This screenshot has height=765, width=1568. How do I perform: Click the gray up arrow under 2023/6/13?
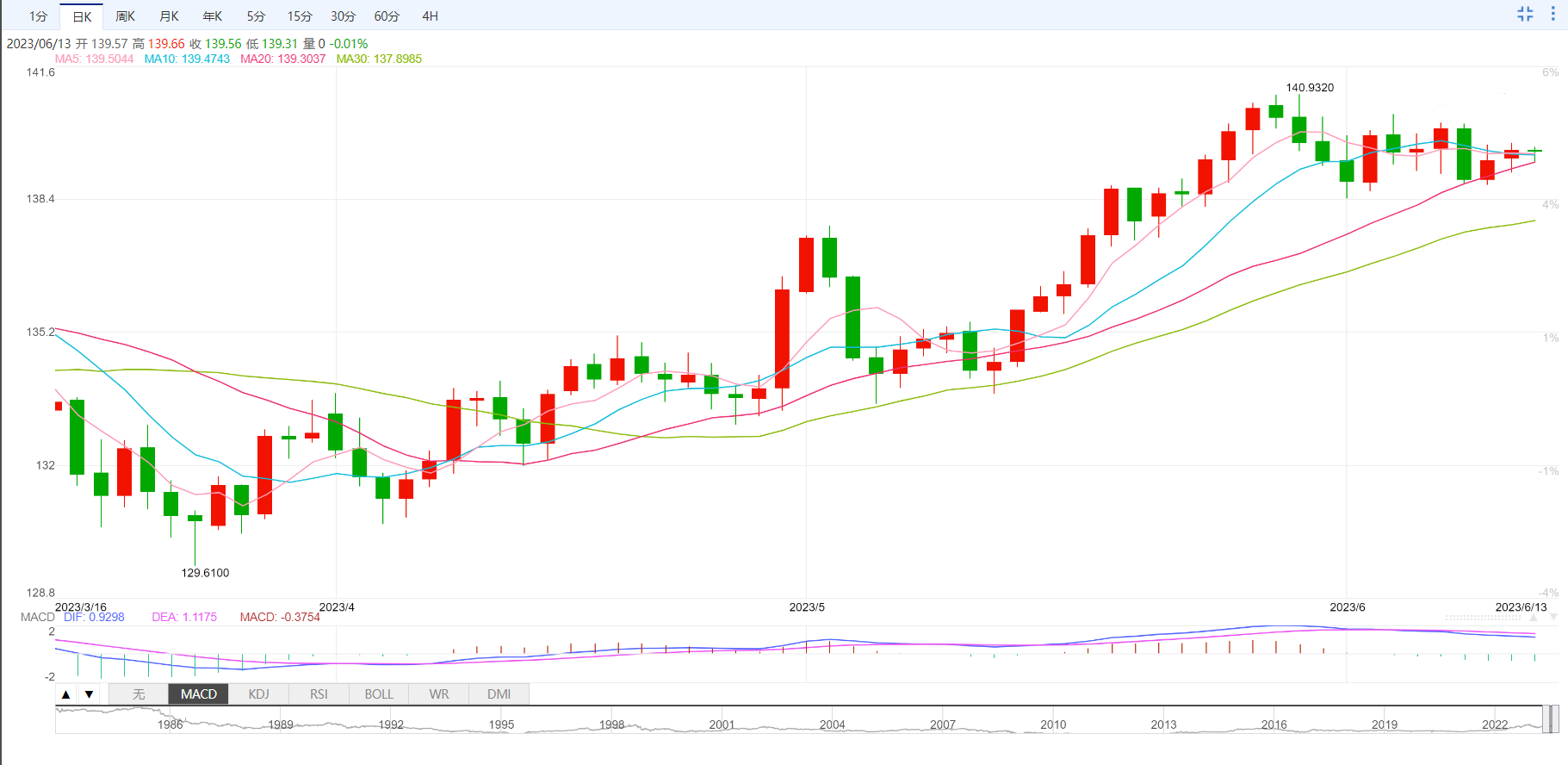click(1533, 618)
